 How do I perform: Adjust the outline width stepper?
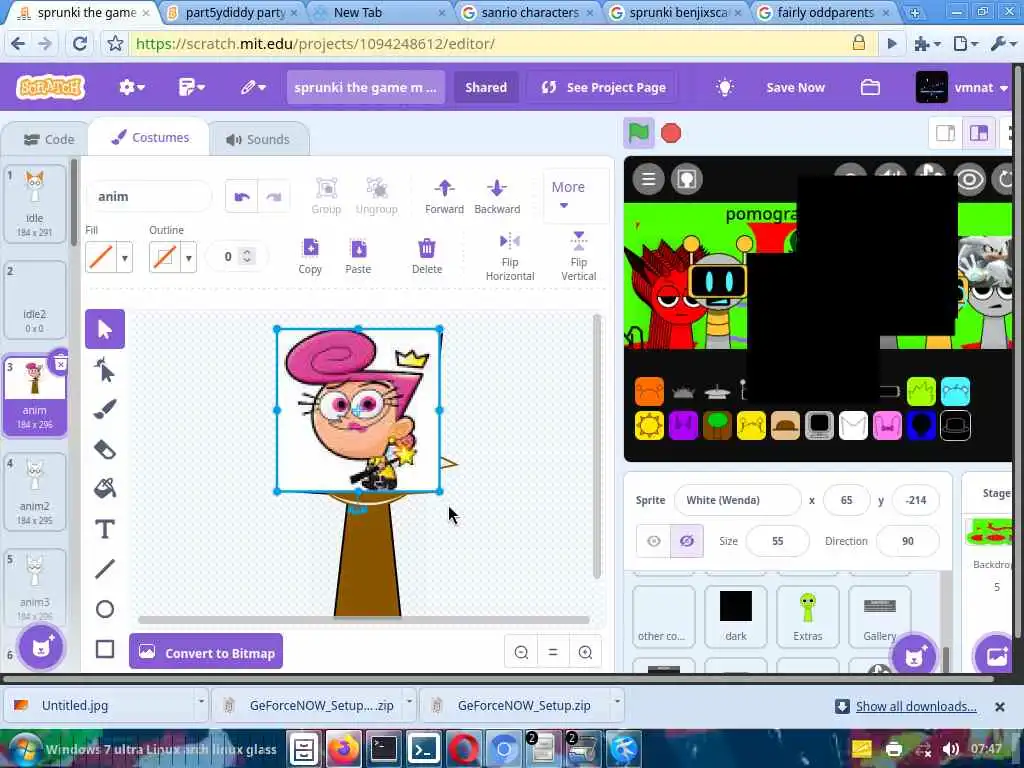click(247, 256)
